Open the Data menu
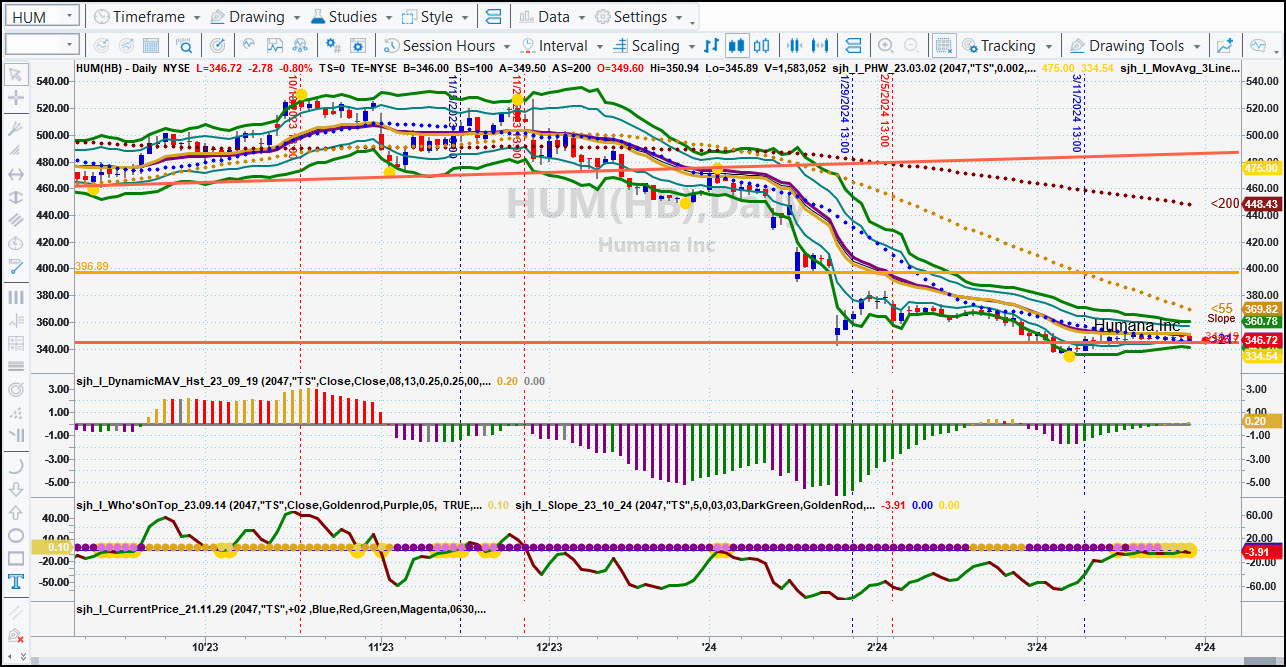The width and height of the screenshot is (1286, 667). coord(553,17)
